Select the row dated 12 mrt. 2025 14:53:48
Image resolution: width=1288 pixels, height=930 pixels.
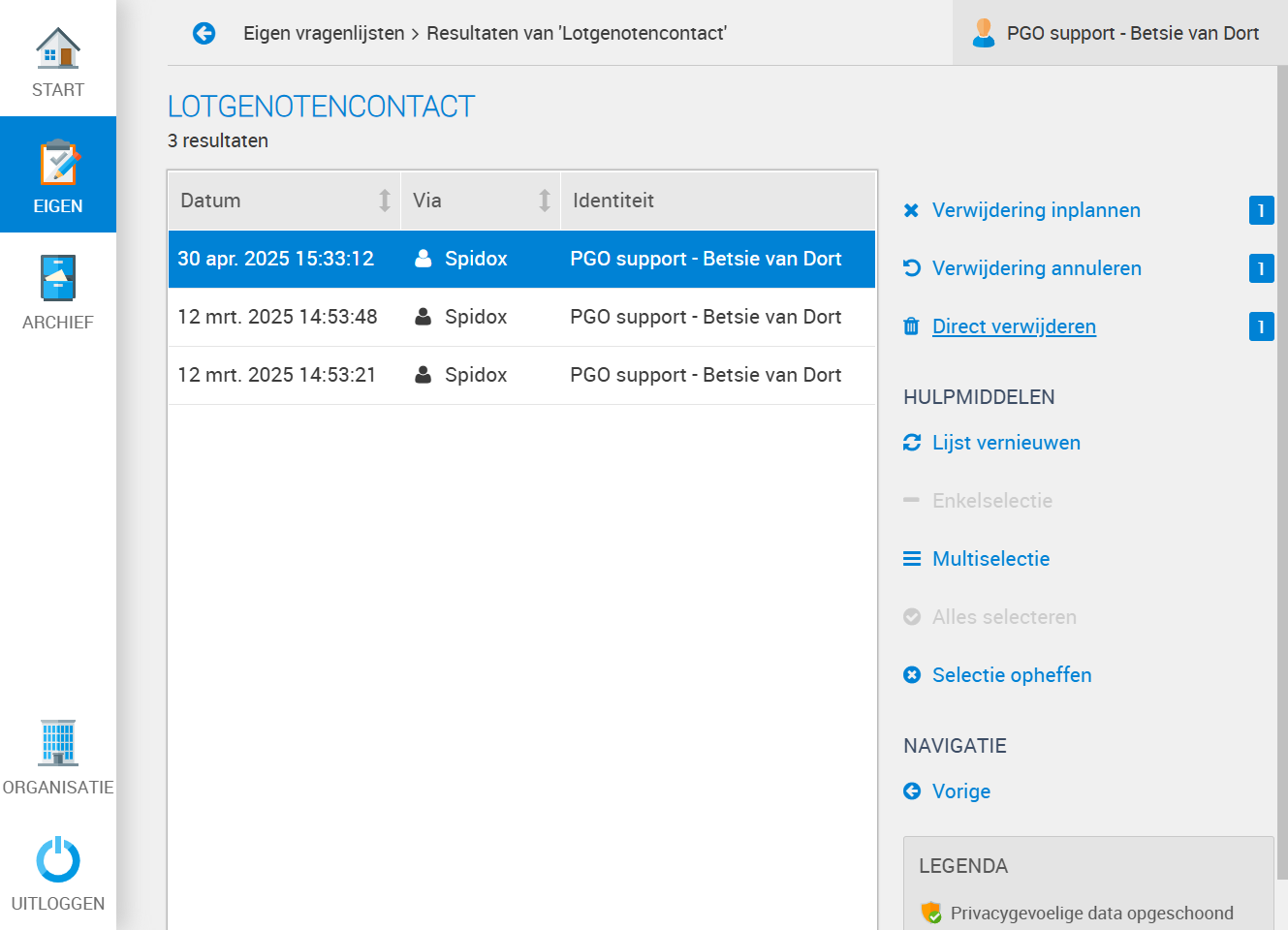pyautogui.click(x=521, y=317)
